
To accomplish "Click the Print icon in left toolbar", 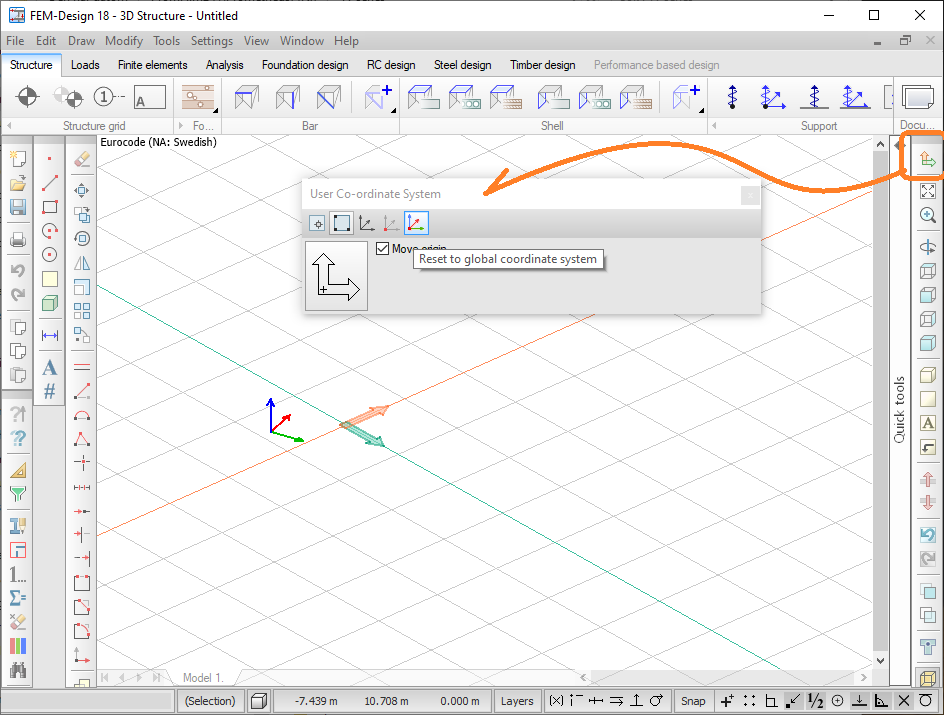I will [18, 240].
